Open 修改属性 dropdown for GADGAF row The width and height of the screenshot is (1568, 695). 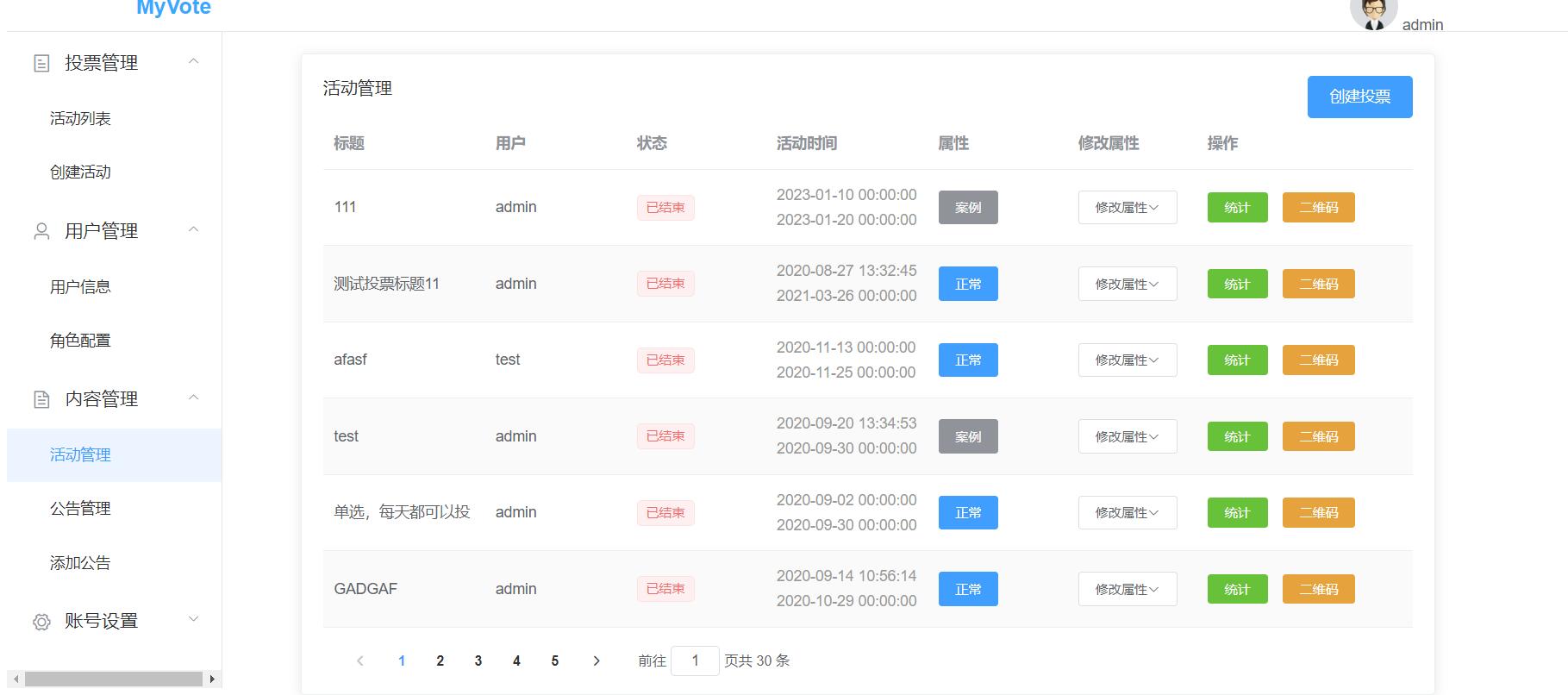coord(1128,589)
